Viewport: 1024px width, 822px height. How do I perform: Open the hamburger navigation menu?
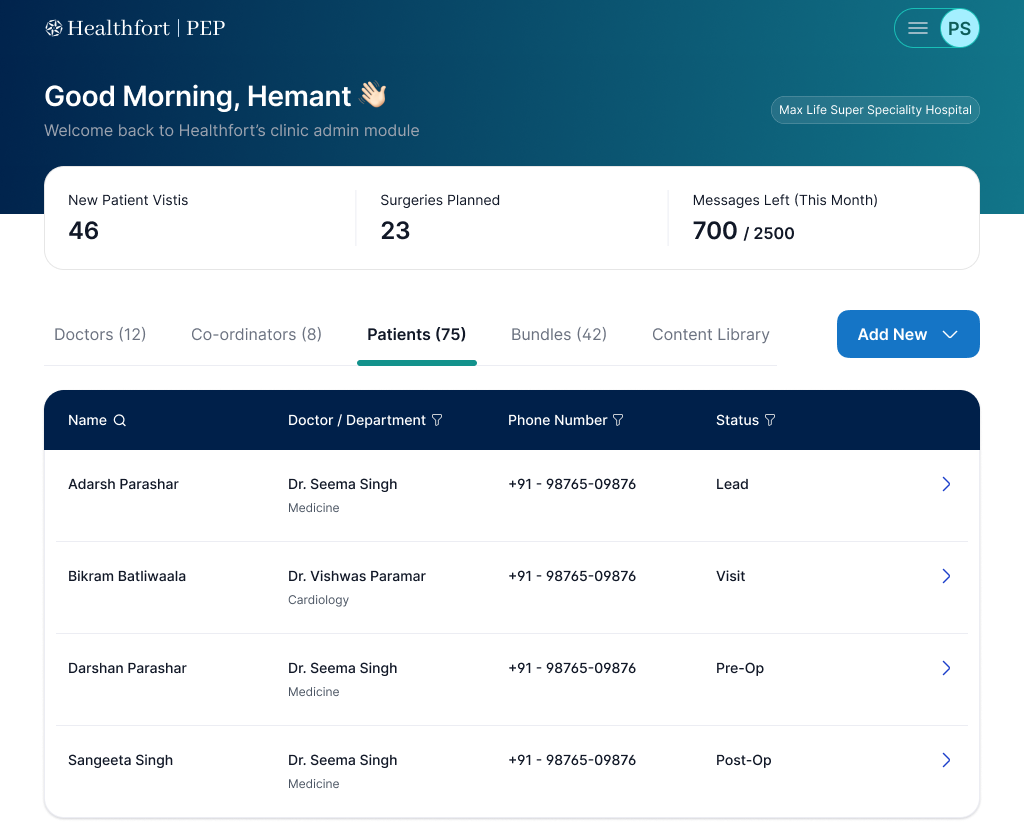point(917,28)
